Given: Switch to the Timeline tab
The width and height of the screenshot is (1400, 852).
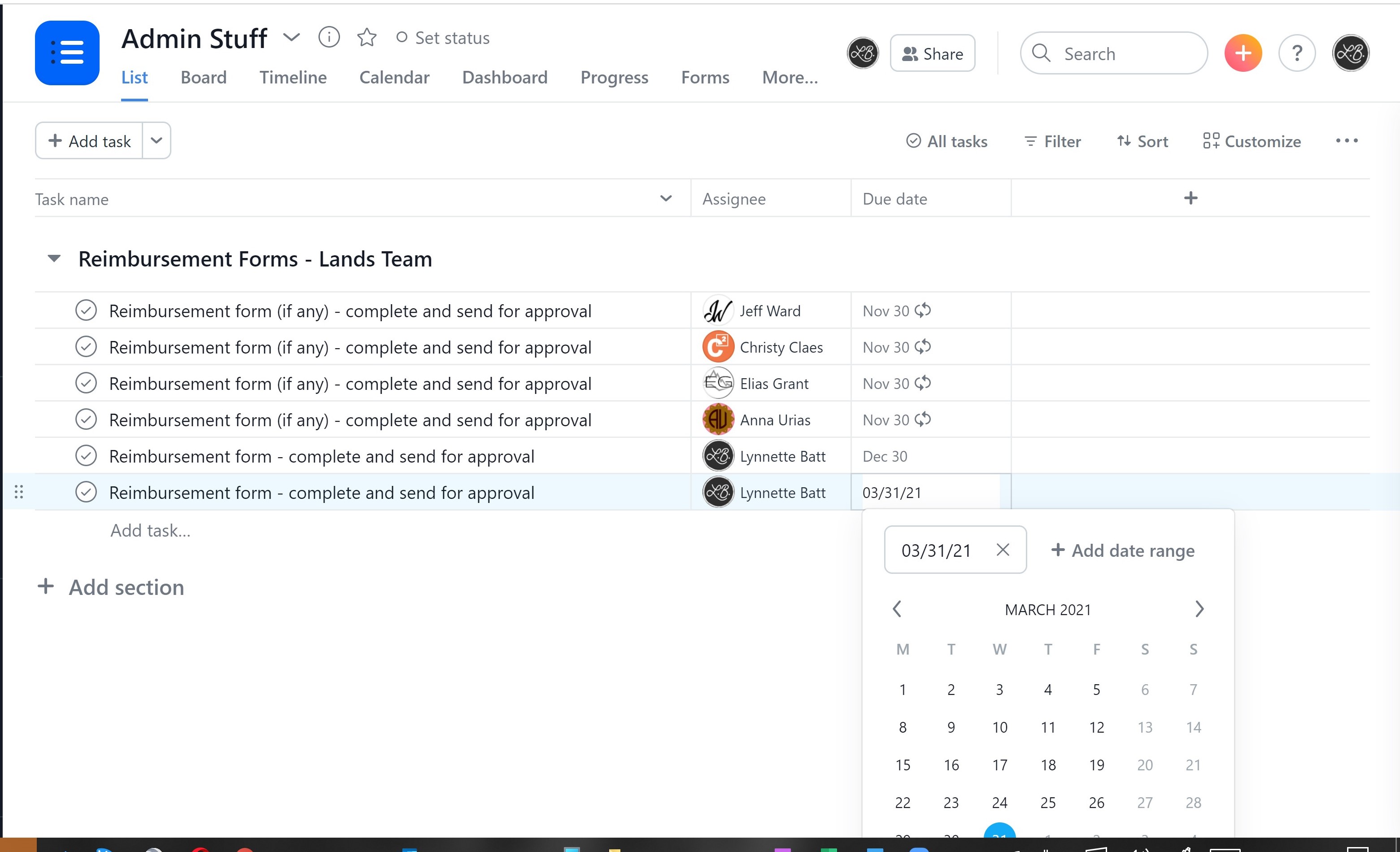Looking at the screenshot, I should [x=292, y=77].
